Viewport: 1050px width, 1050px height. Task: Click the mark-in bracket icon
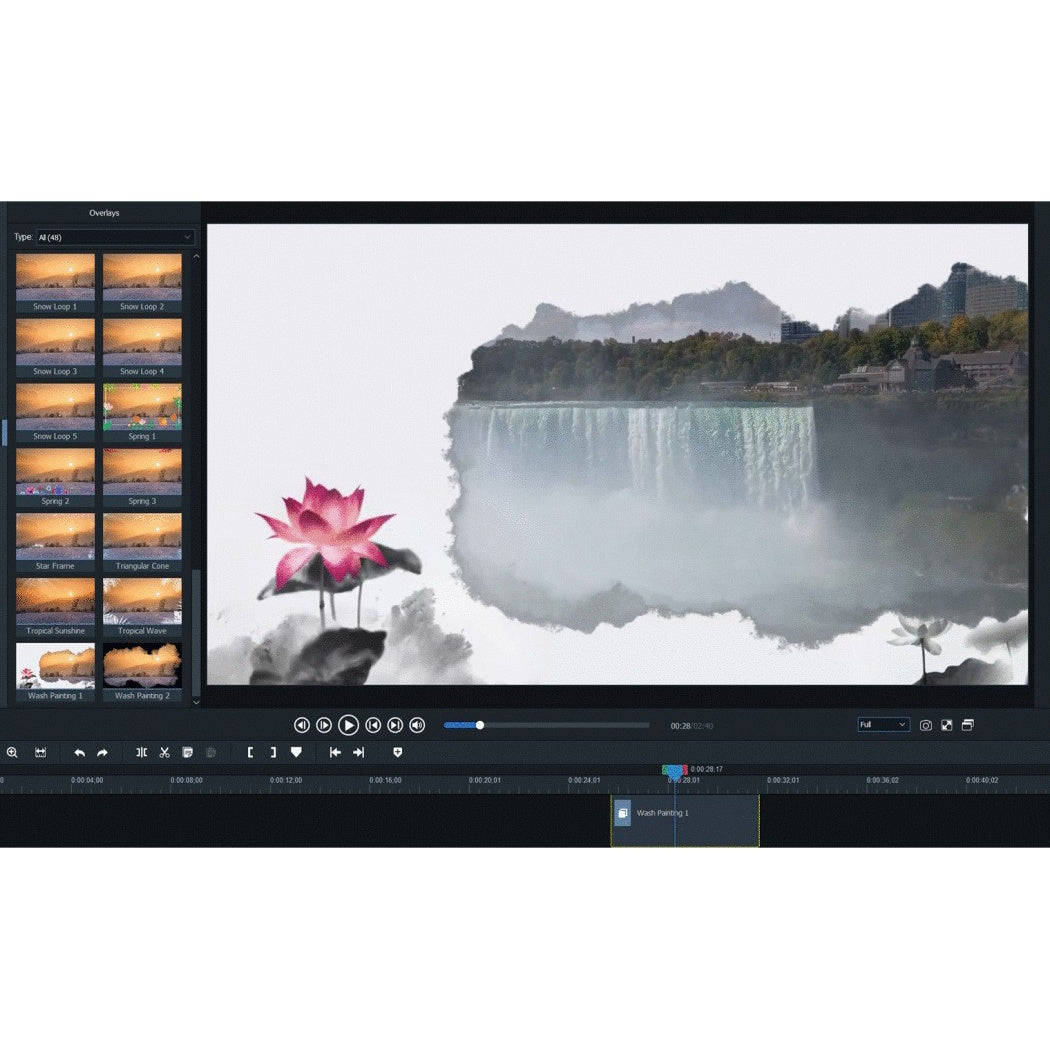pos(250,752)
